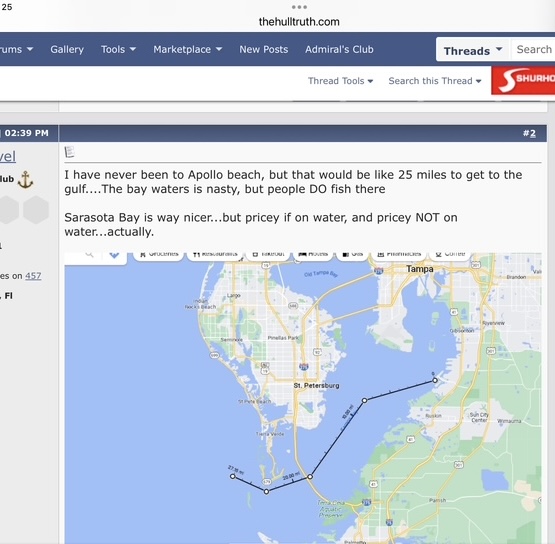Screen dimensions: 555x544
Task: Click the map Restaurants filter chip
Action: pos(215,255)
